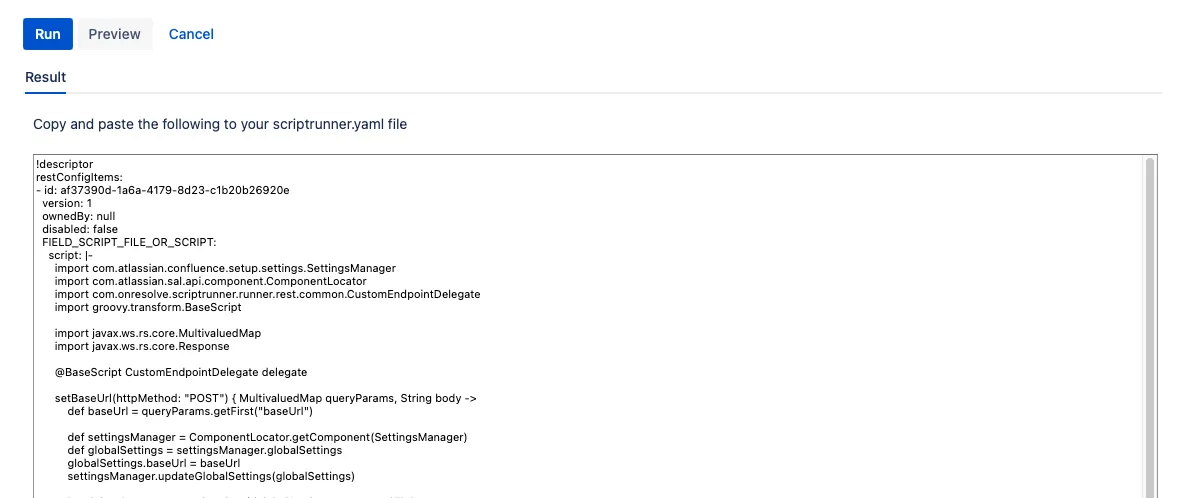Click the CustomEndpointDelegate import line
This screenshot has height=498, width=1188.
click(267, 294)
